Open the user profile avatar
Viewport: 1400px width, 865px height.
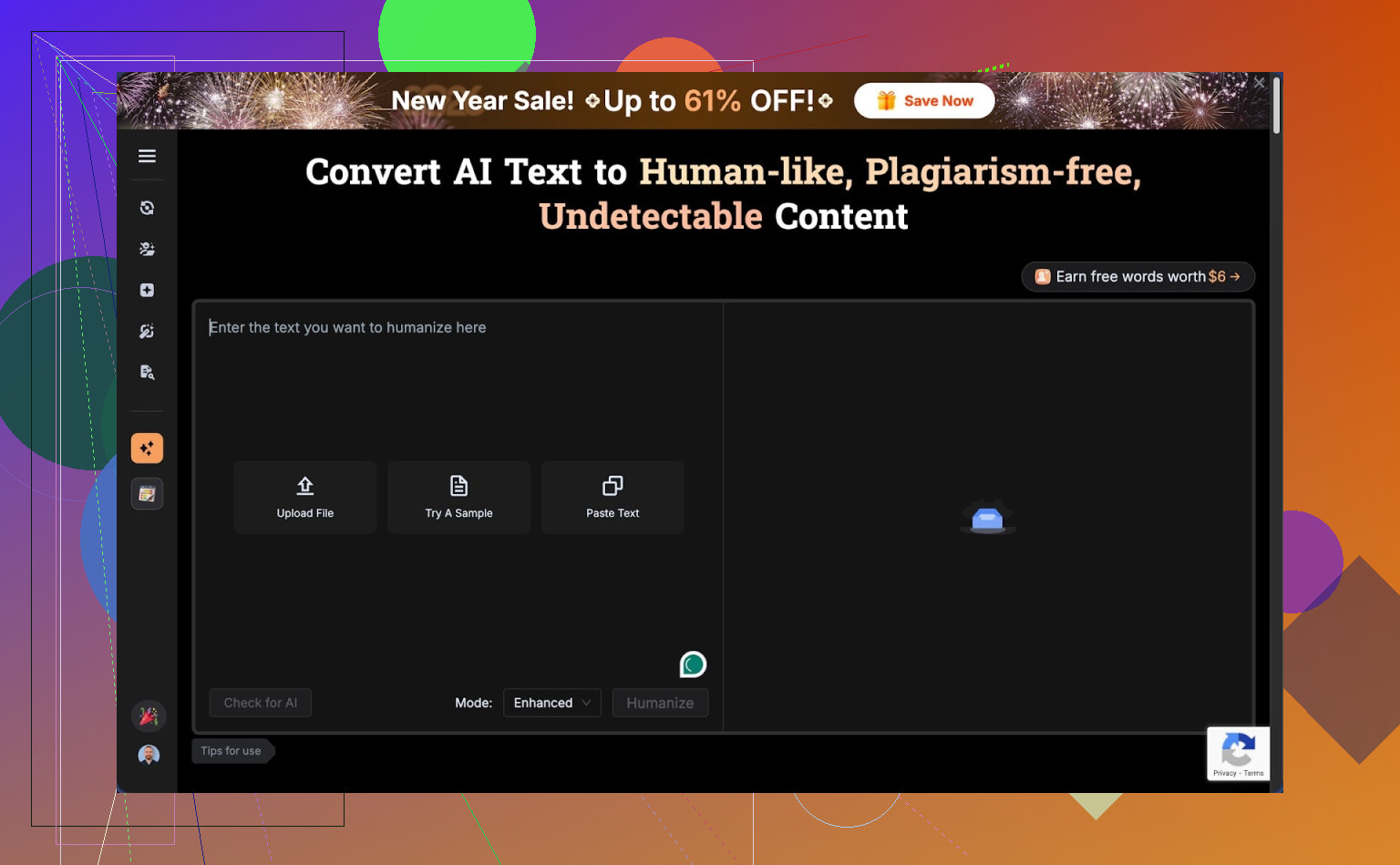149,755
